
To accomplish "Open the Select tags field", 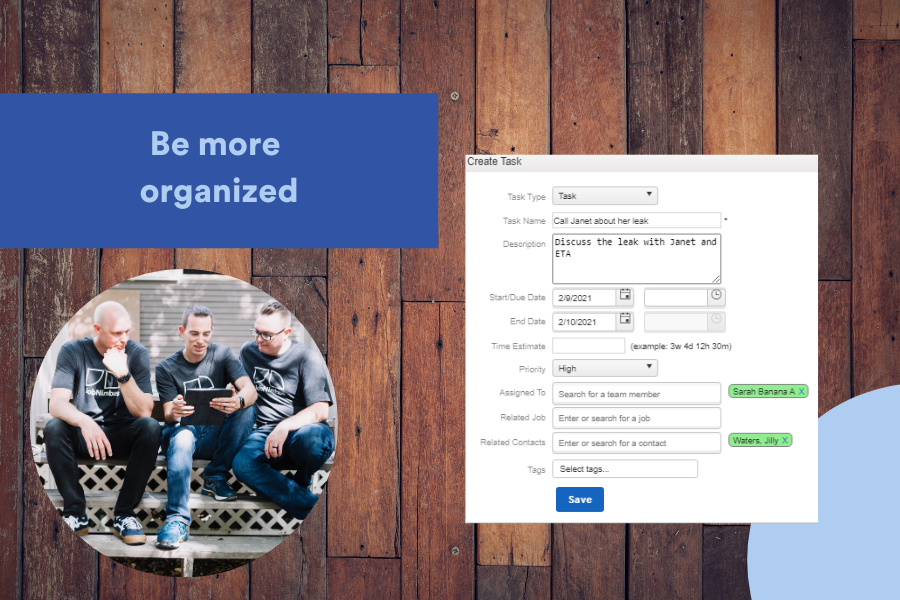I will (x=624, y=469).
